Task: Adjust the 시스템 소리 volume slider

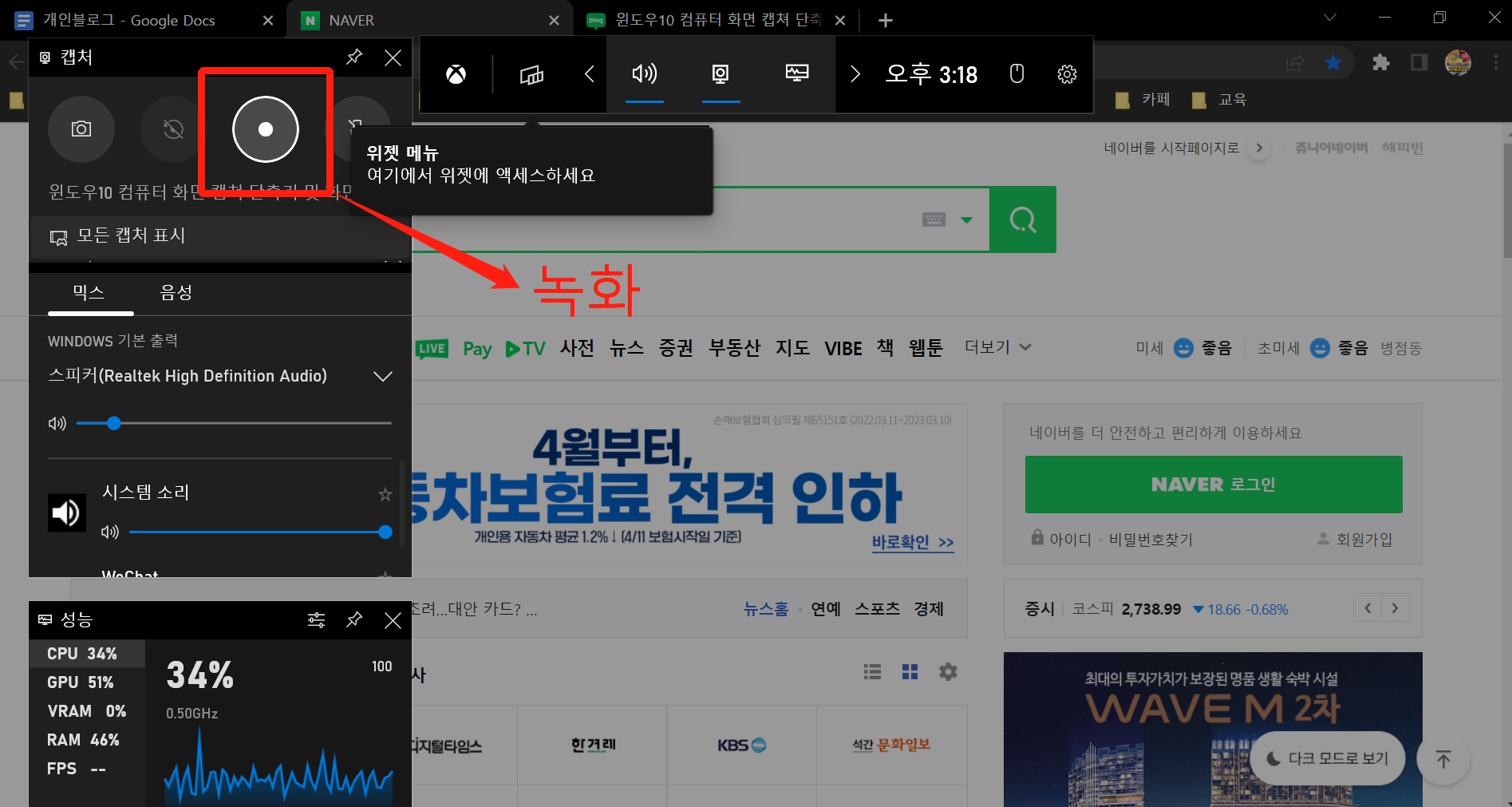Action: (260, 532)
